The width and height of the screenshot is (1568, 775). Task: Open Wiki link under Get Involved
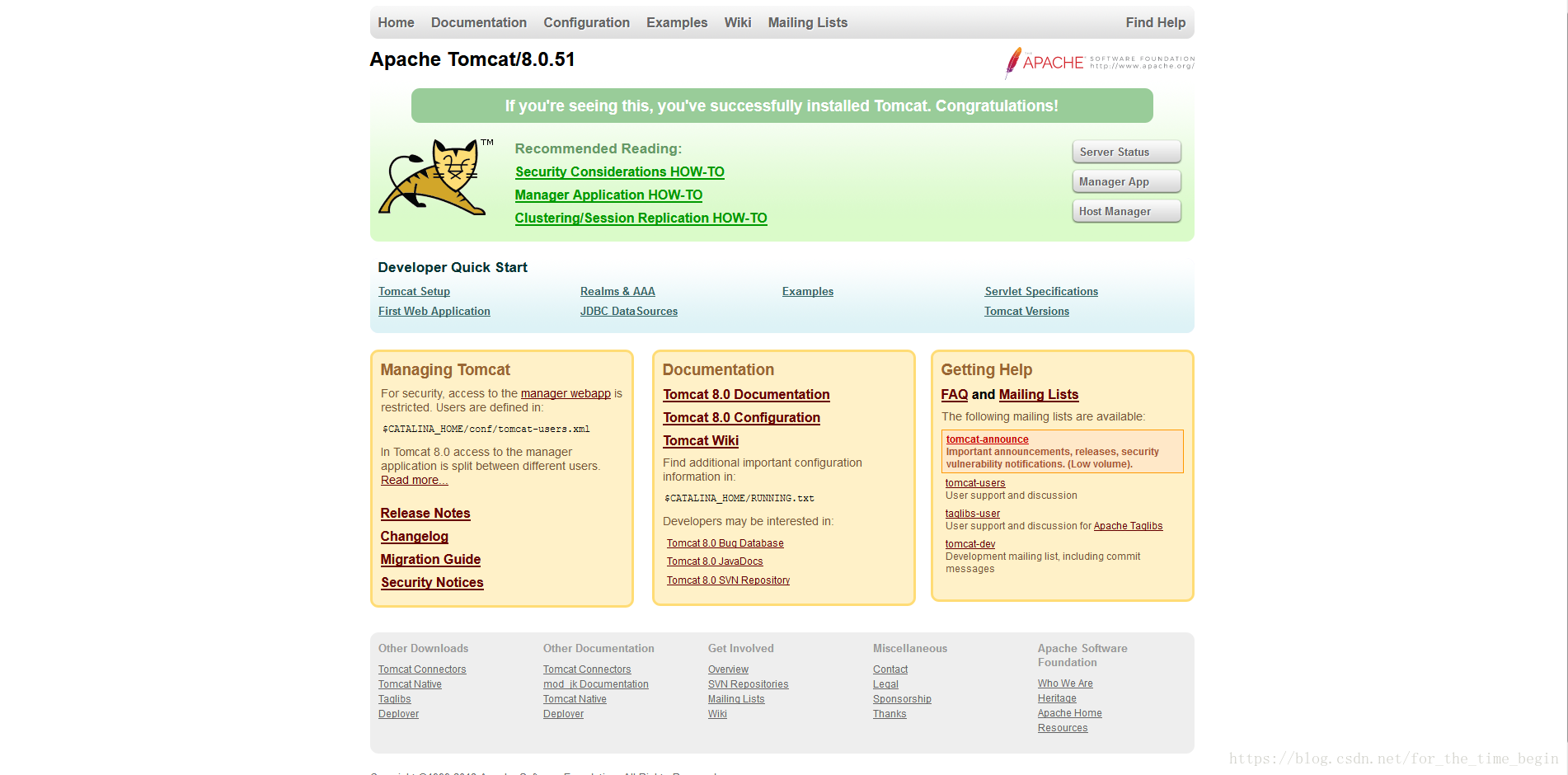[717, 714]
